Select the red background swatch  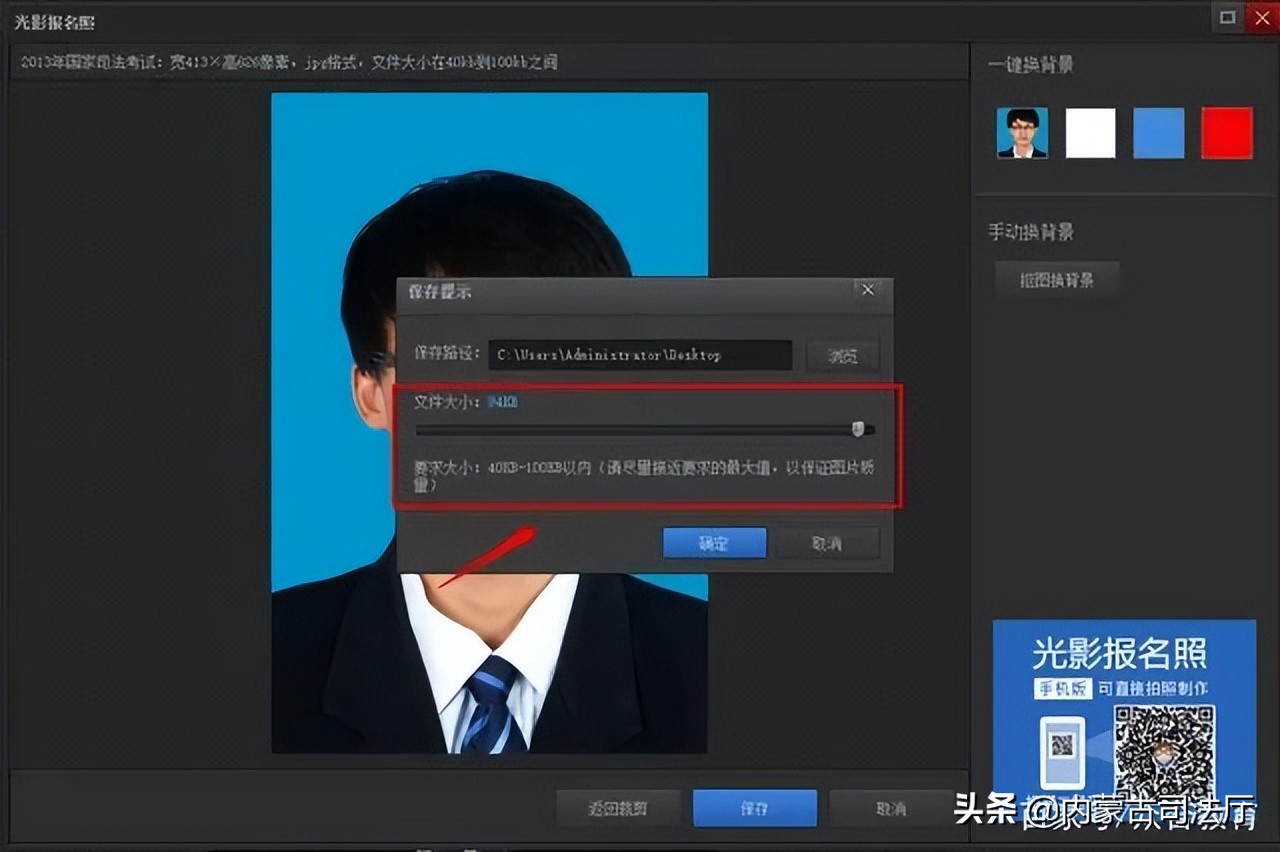click(x=1226, y=131)
